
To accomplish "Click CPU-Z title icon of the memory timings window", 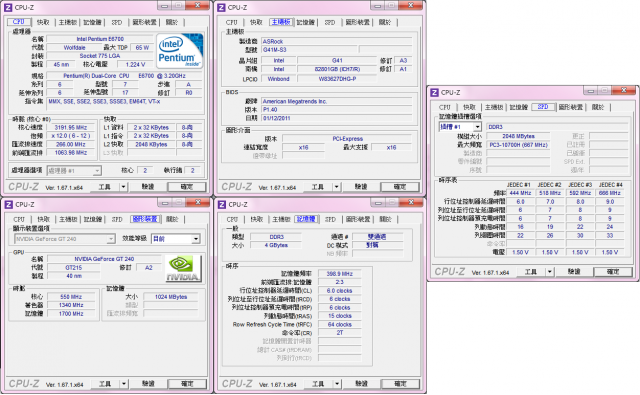I will [222, 204].
